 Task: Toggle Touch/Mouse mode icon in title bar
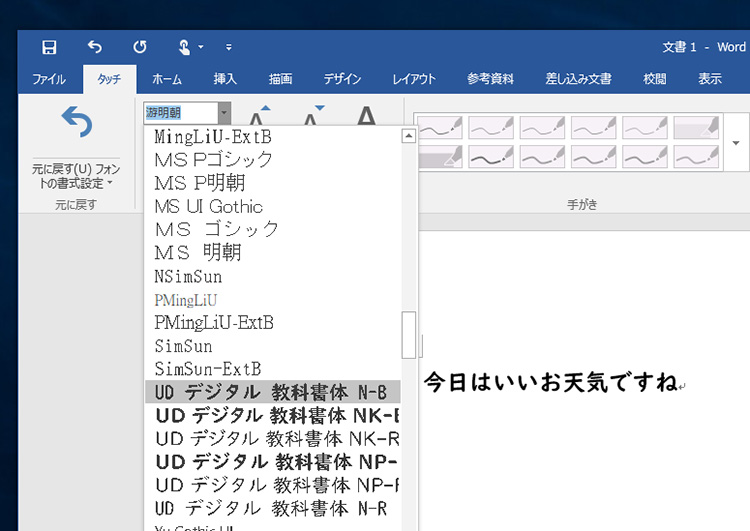(x=184, y=47)
